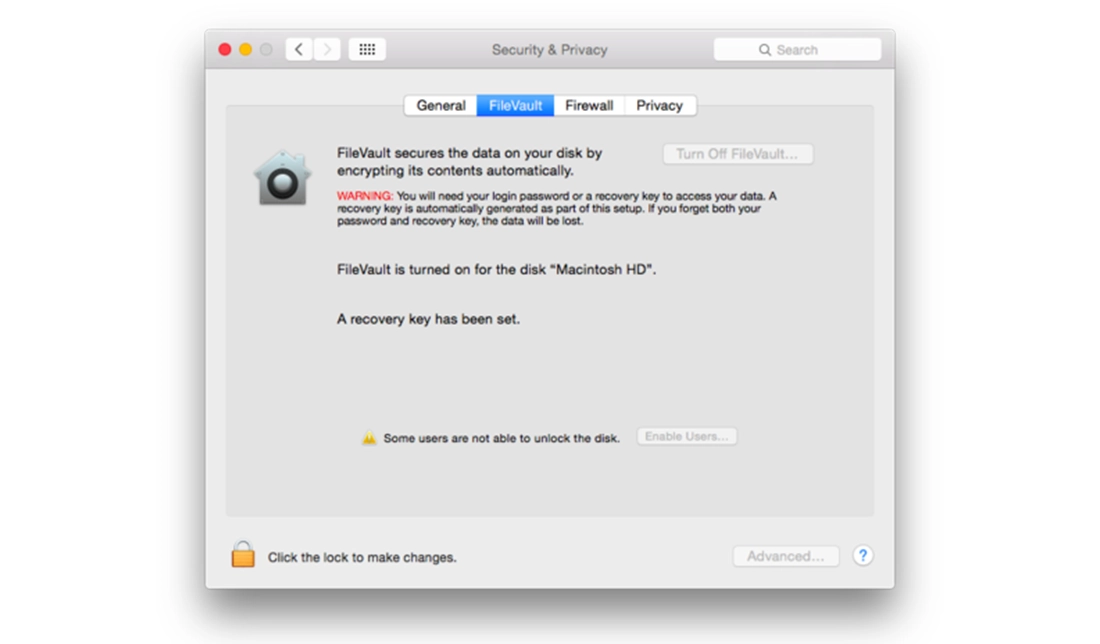The height and width of the screenshot is (644, 1100).
Task: Click the magnifying glass in the search field
Action: click(765, 48)
